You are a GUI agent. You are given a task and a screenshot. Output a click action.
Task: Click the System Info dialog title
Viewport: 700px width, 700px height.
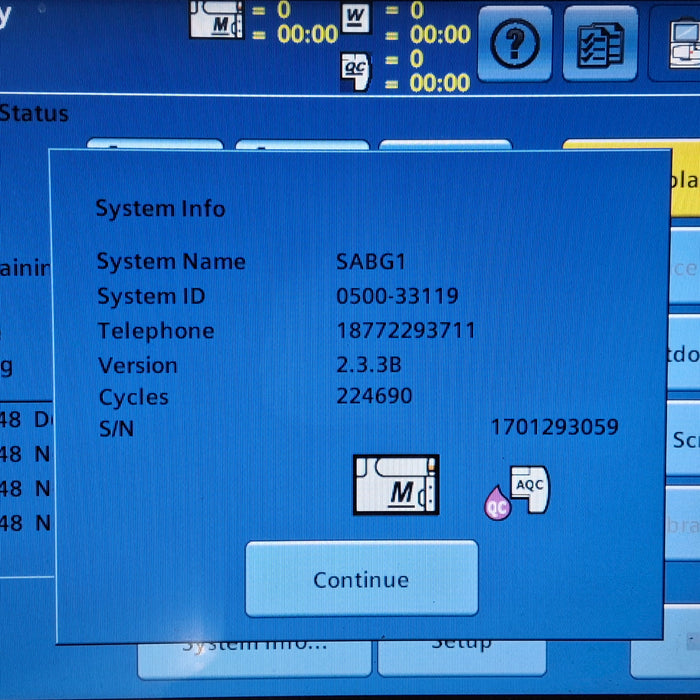pos(161,208)
